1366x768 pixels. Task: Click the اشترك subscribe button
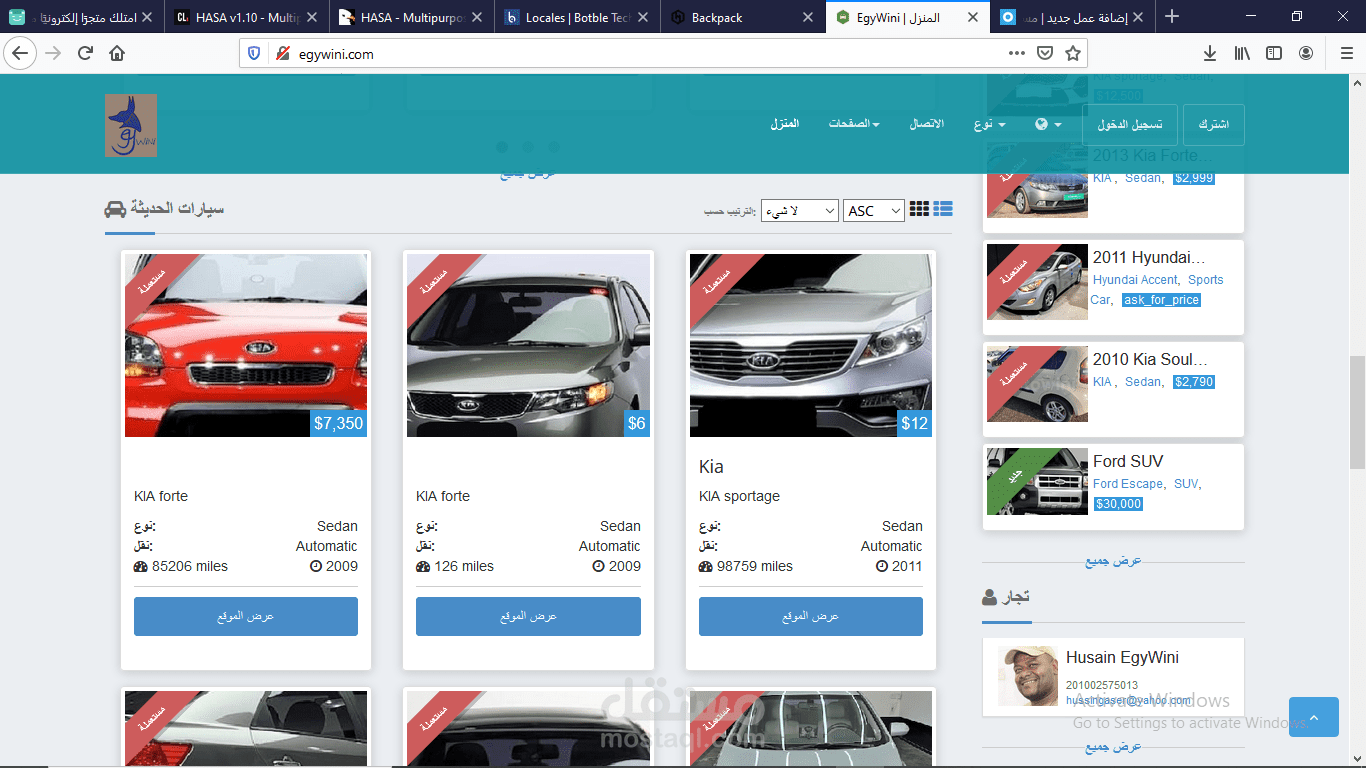click(x=1213, y=125)
